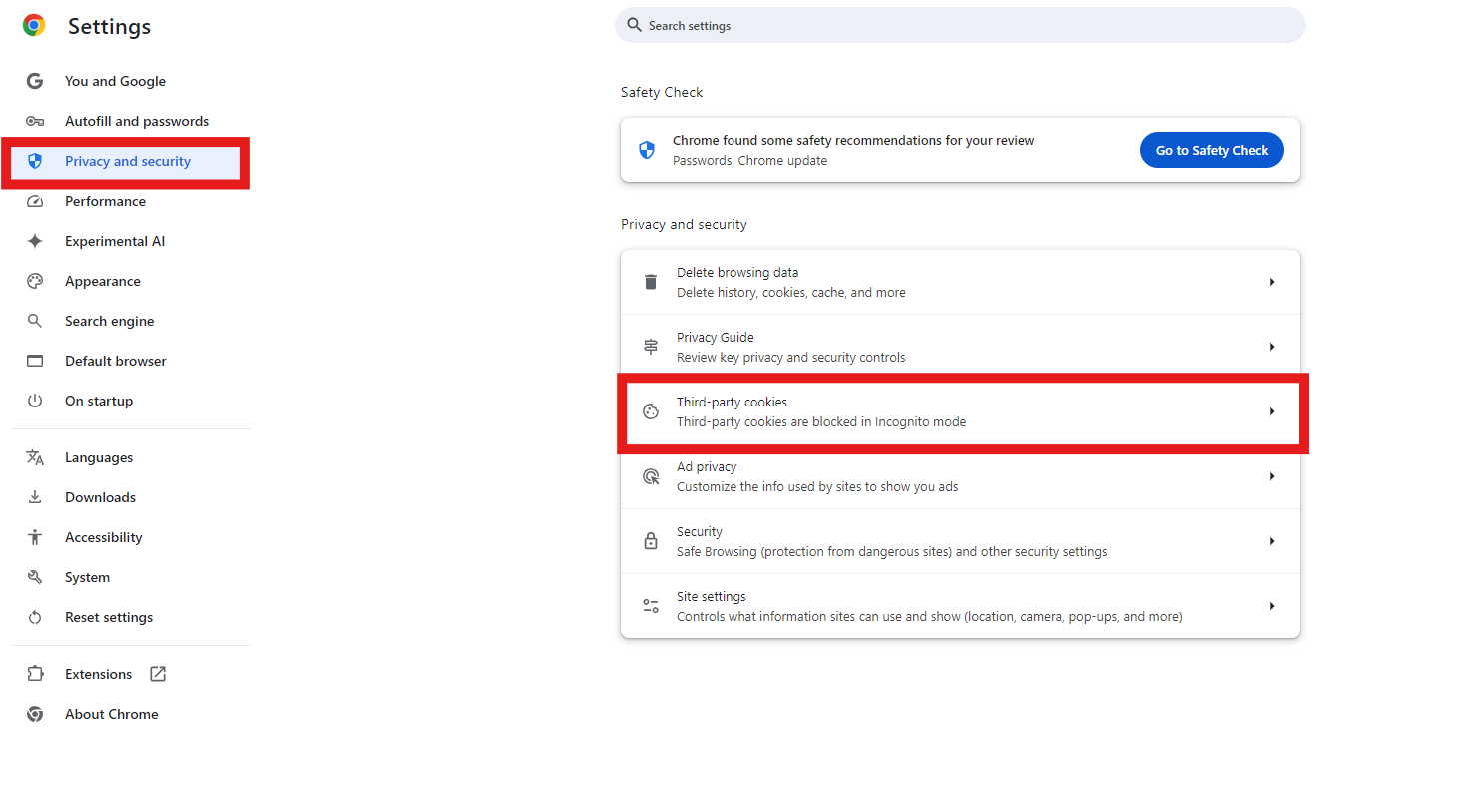Click the Ad privacy target icon

coord(651,476)
